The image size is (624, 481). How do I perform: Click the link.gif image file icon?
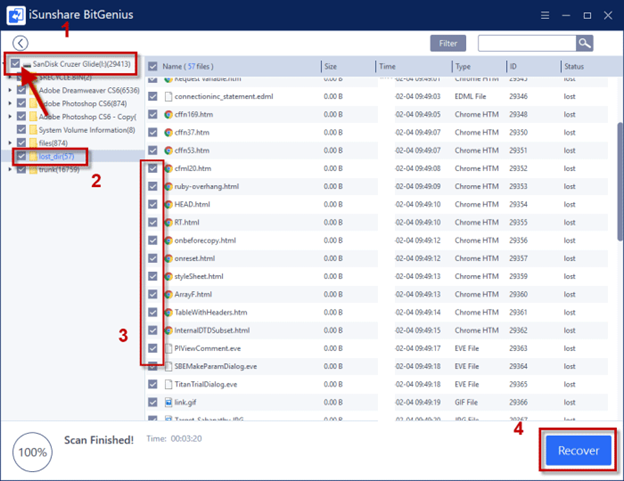coord(167,402)
